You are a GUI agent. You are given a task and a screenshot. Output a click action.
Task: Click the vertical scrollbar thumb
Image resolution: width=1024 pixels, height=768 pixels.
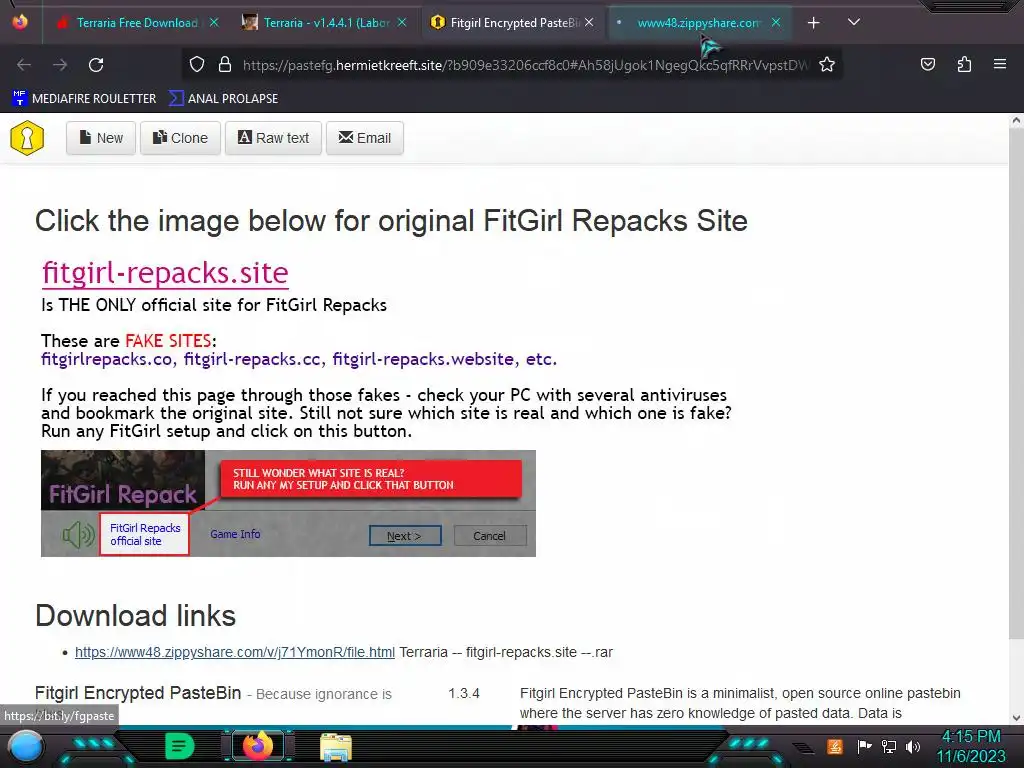(1016, 384)
